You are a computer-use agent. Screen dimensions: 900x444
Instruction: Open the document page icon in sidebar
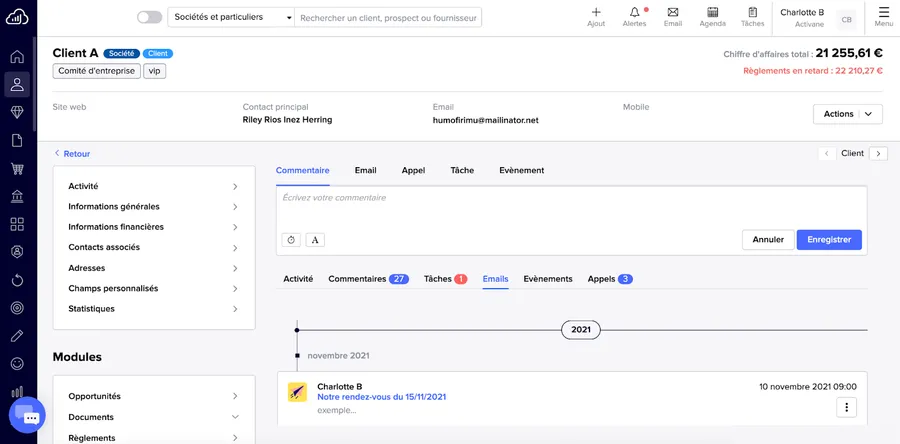pyautogui.click(x=17, y=141)
